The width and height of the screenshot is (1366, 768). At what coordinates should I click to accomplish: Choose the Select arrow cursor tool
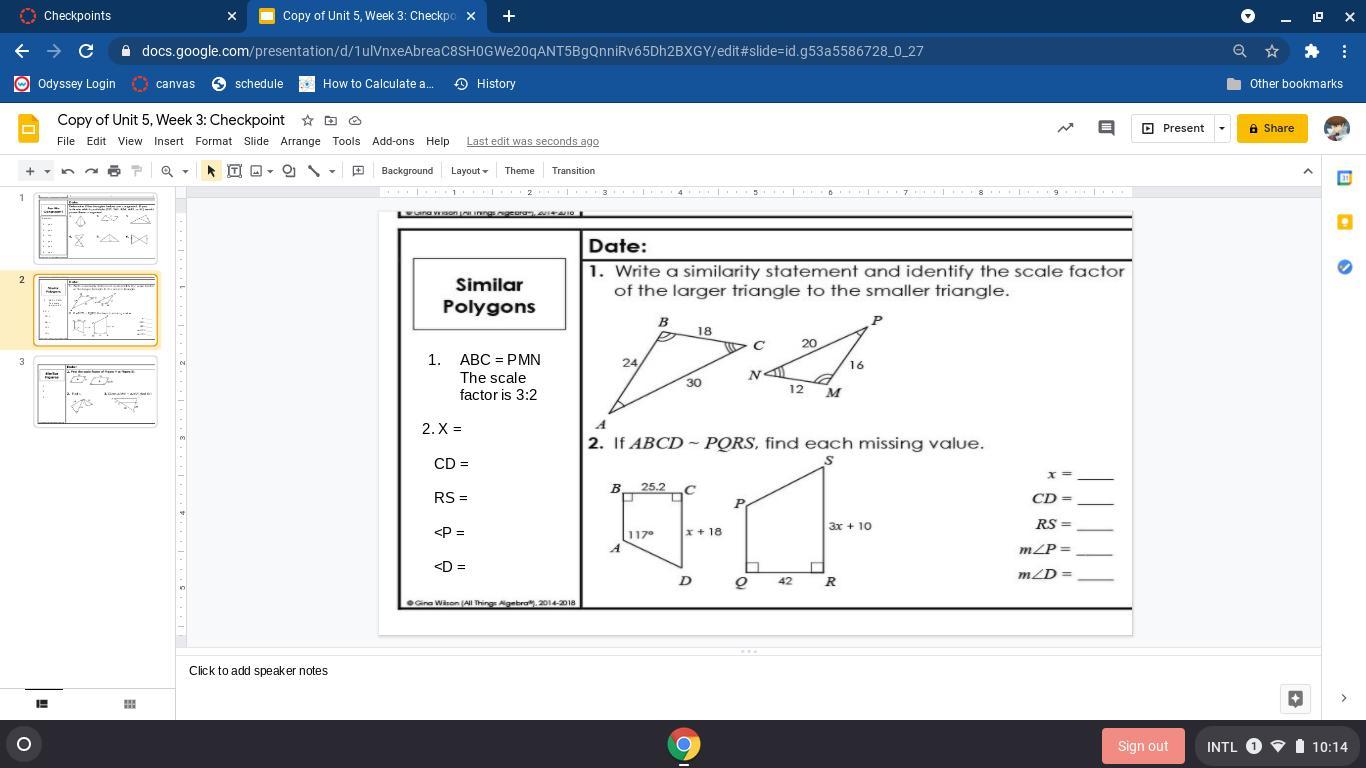click(211, 171)
